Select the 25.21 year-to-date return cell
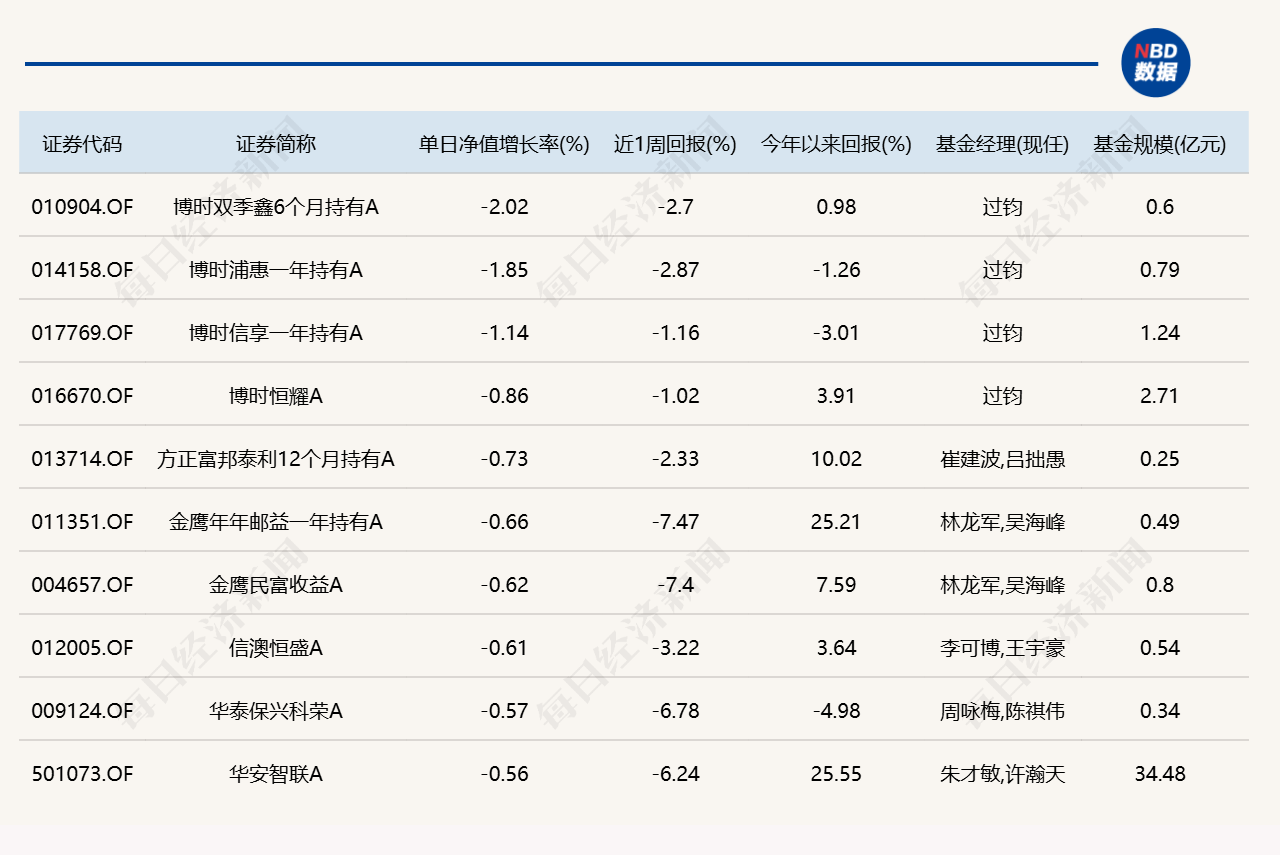Viewport: 1280px width, 855px height. point(836,522)
